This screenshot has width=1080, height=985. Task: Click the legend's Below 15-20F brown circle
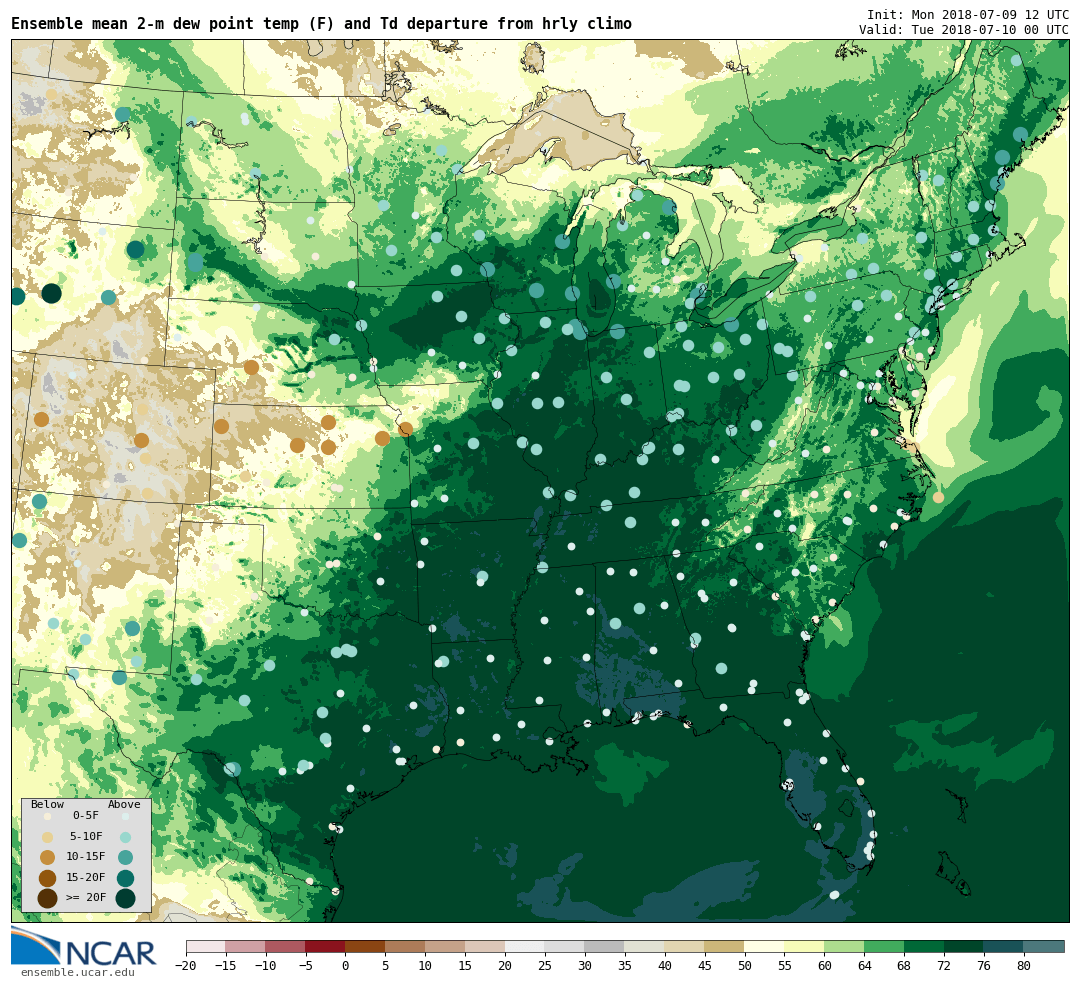(48, 878)
